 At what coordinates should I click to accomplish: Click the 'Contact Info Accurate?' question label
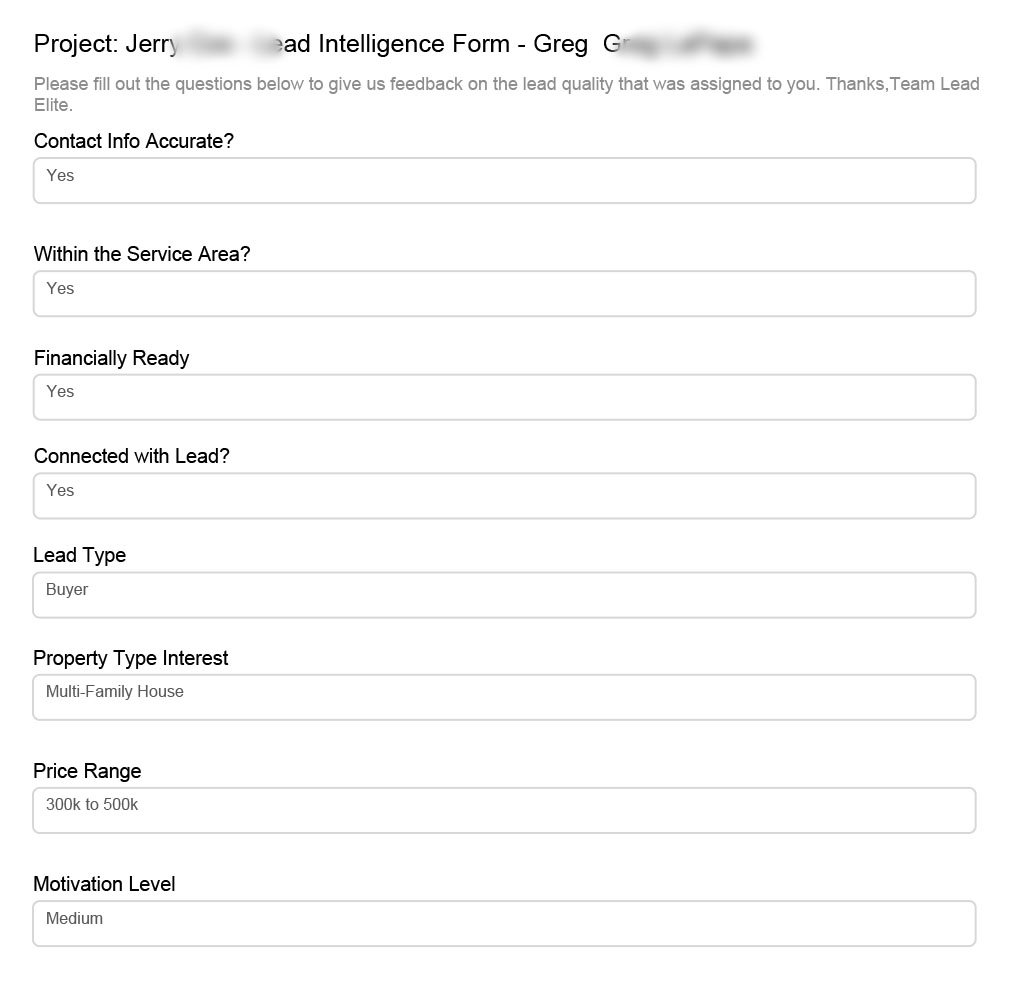click(134, 141)
